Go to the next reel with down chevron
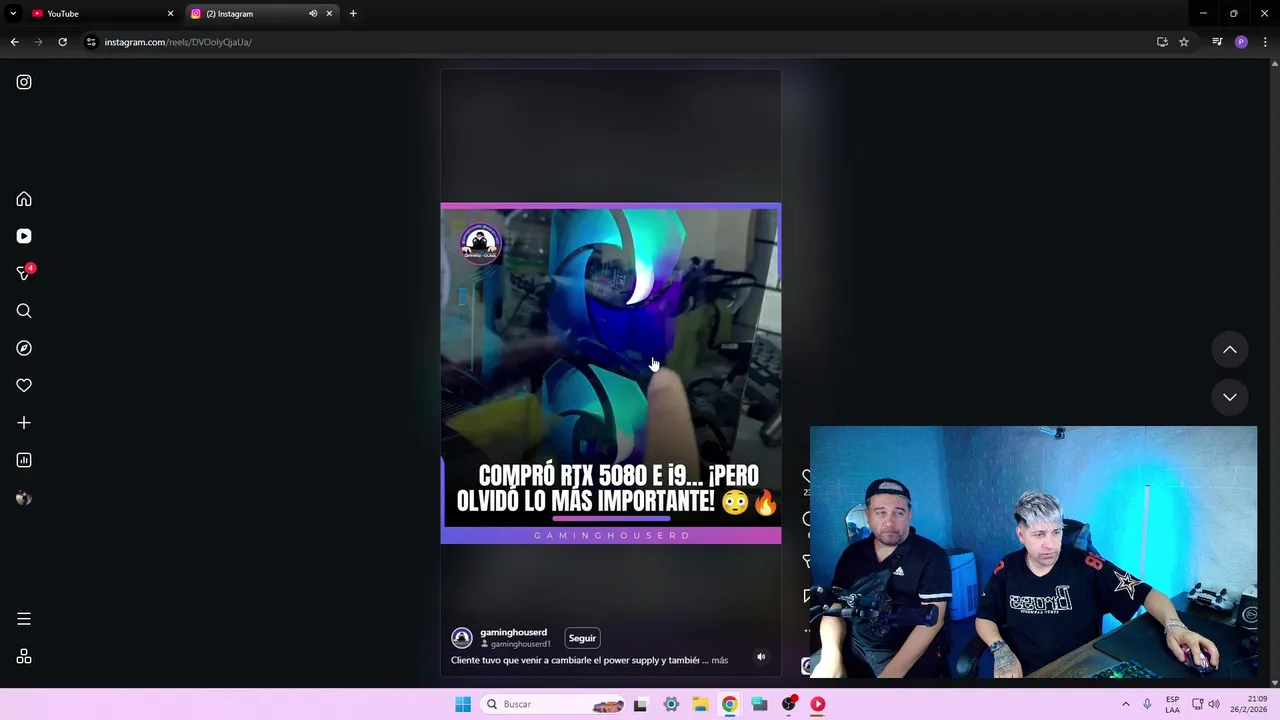1280x720 pixels. click(1230, 397)
